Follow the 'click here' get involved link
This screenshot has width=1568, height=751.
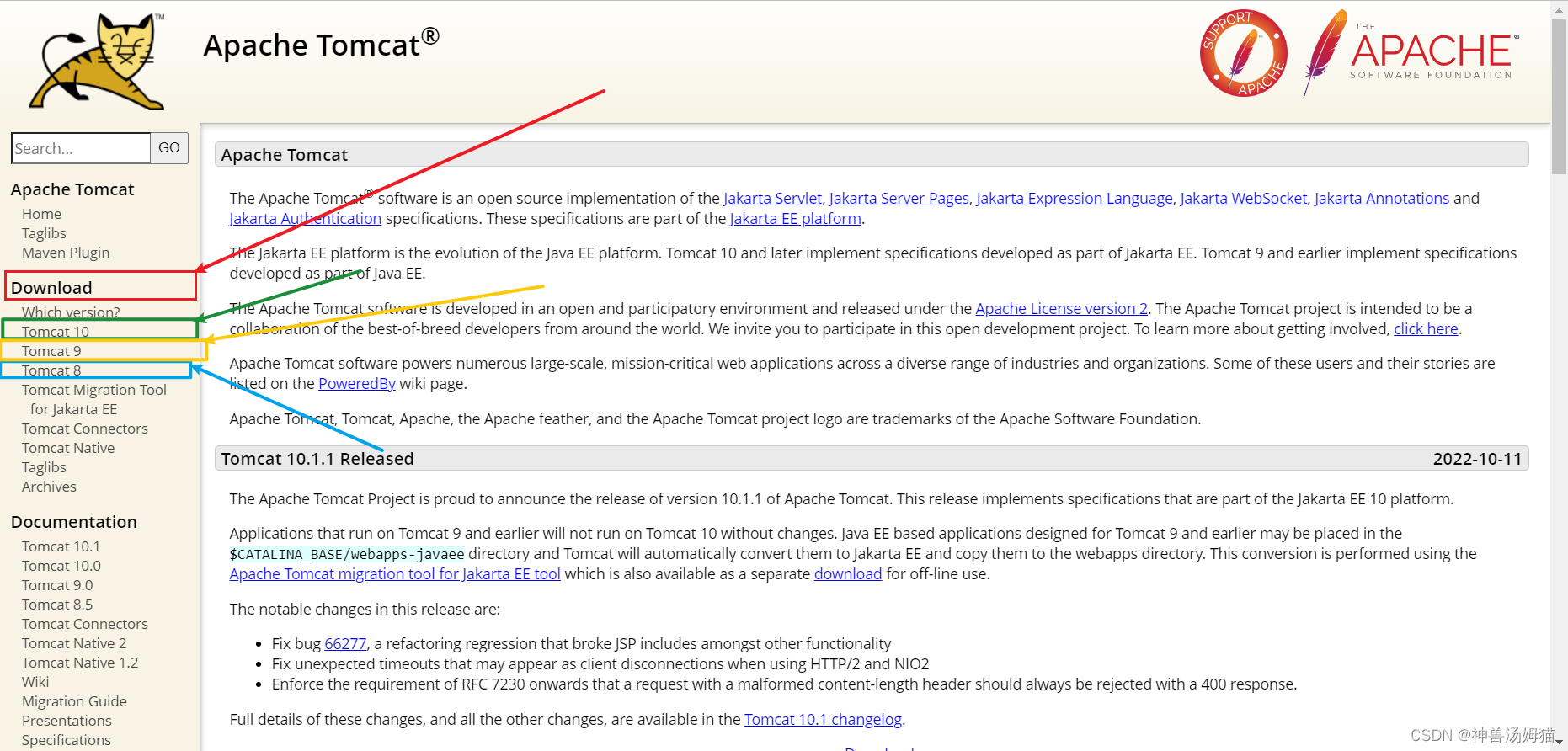click(1426, 329)
